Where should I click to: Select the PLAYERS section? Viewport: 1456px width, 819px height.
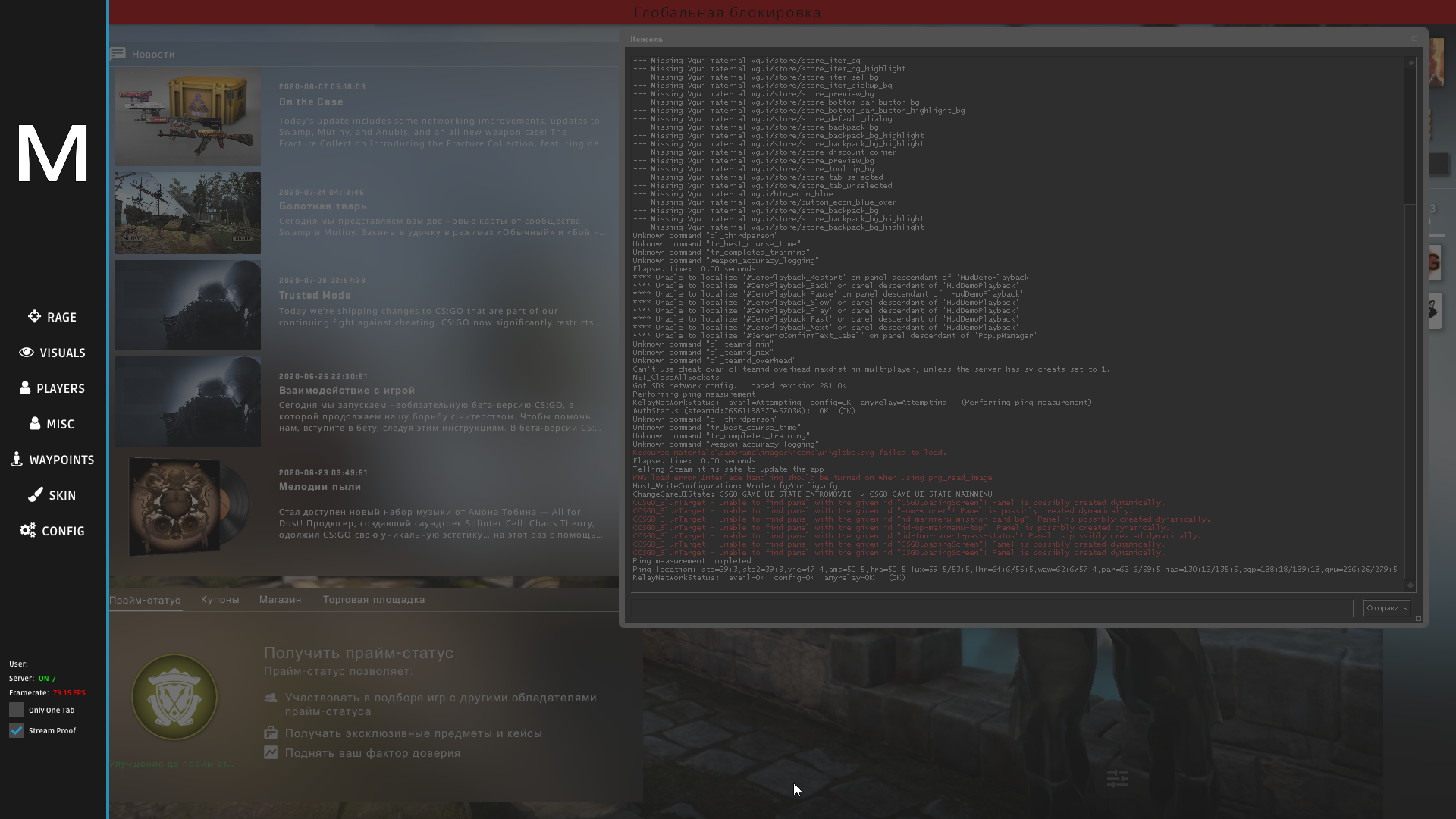52,388
